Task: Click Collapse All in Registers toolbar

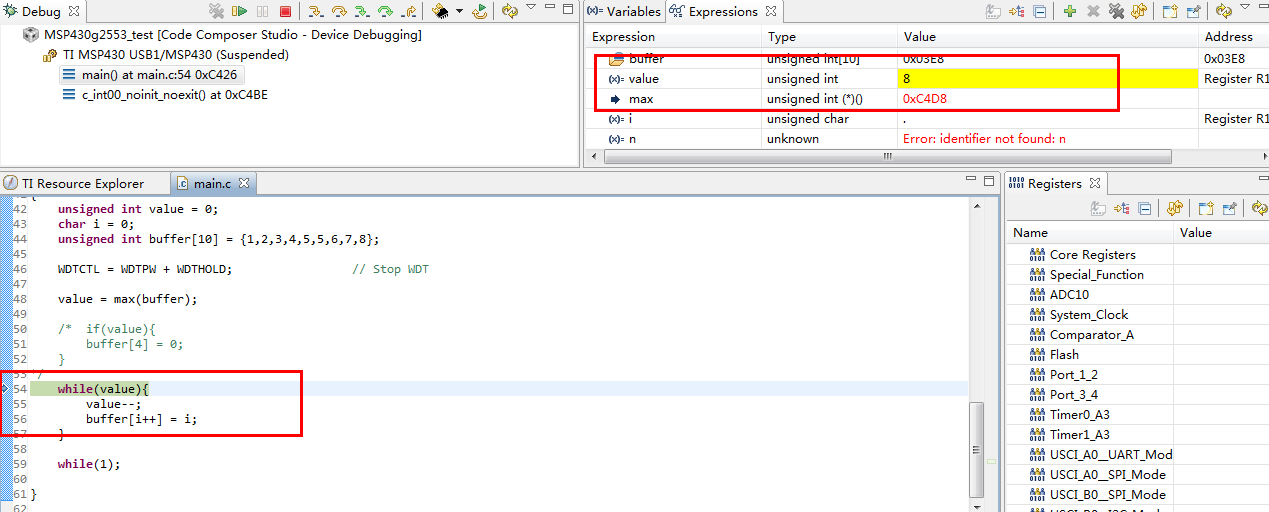Action: click(1145, 208)
